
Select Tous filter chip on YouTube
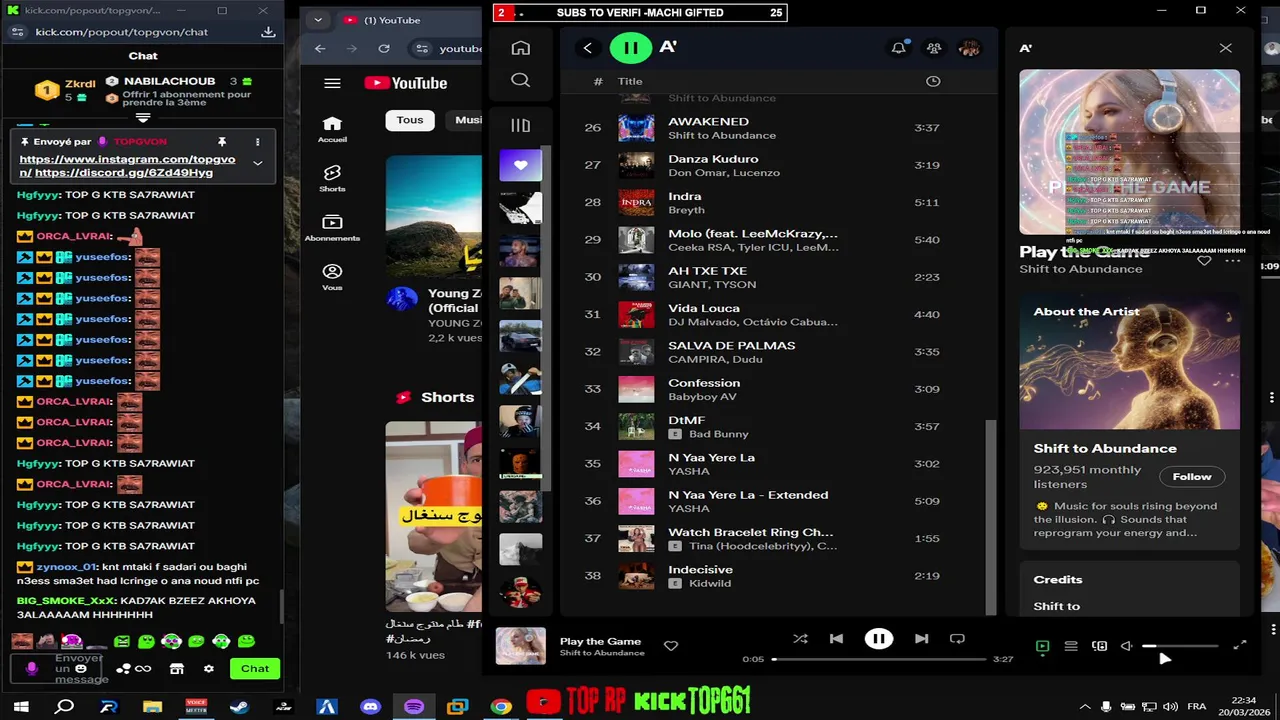(x=410, y=120)
